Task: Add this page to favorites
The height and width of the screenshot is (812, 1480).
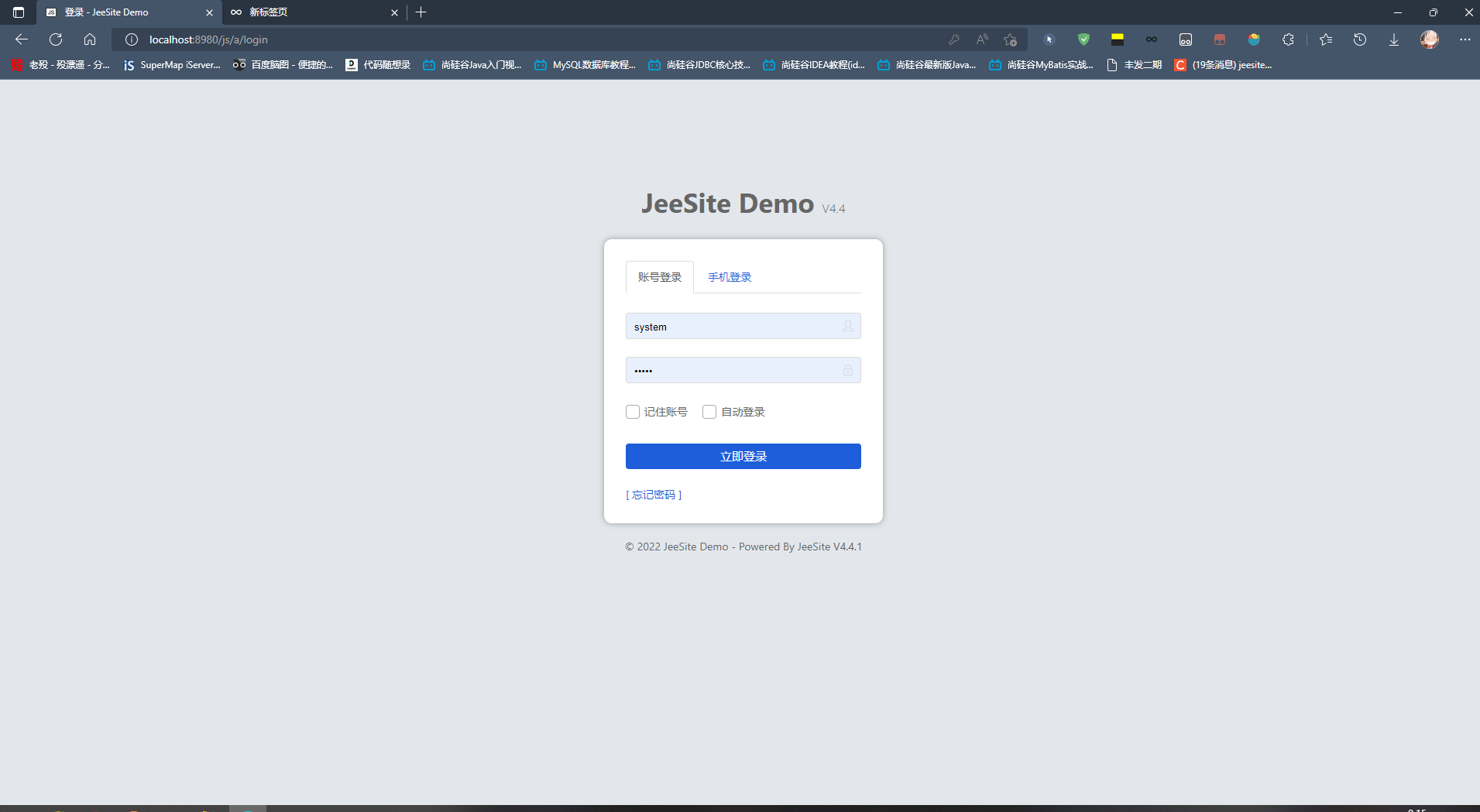Action: pos(1010,39)
